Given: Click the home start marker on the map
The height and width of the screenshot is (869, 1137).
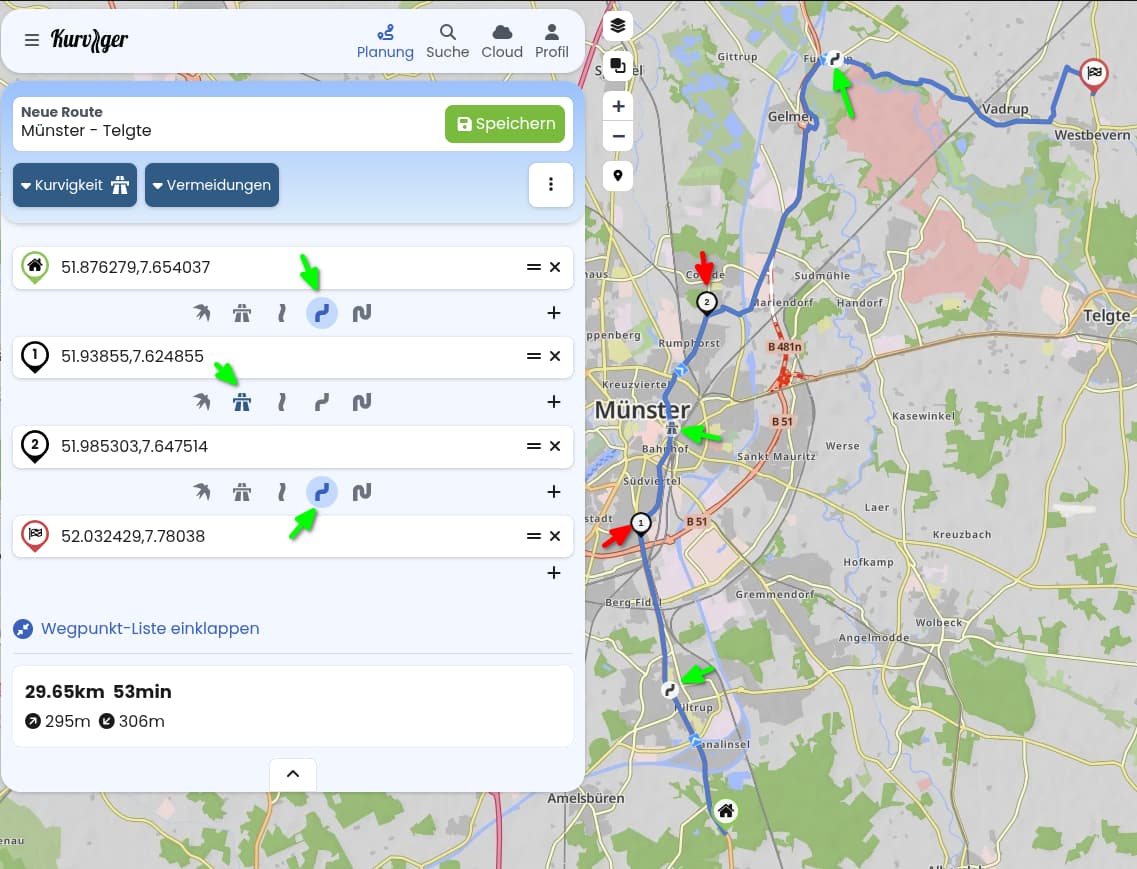Looking at the screenshot, I should tap(726, 811).
